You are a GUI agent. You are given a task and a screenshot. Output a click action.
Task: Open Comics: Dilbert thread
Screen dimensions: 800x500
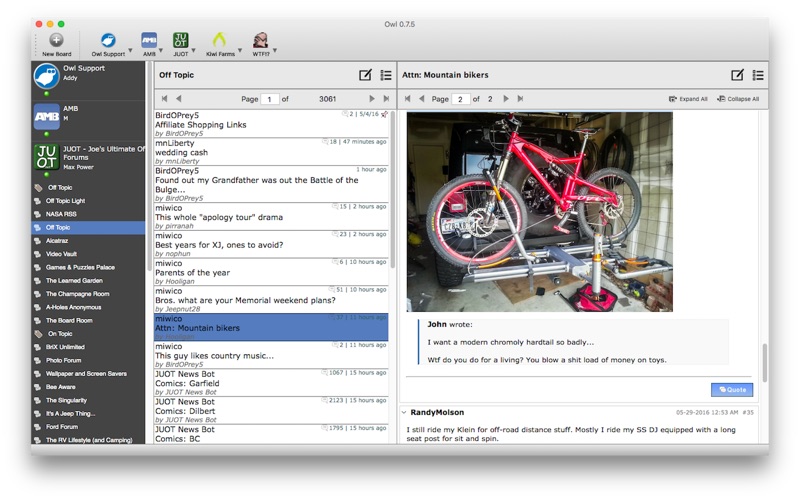pyautogui.click(x=271, y=410)
